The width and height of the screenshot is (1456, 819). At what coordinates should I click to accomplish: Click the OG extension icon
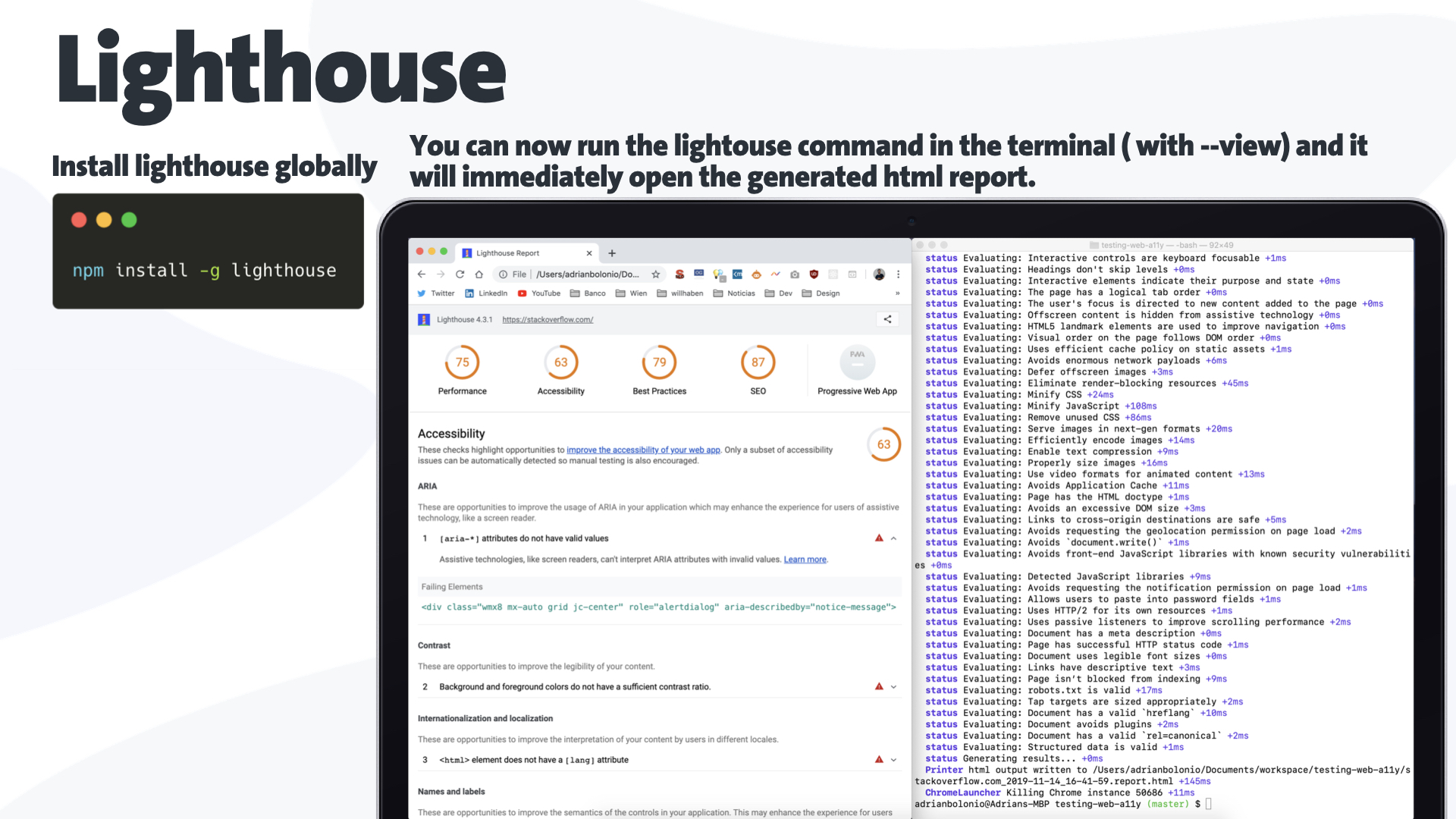(698, 274)
